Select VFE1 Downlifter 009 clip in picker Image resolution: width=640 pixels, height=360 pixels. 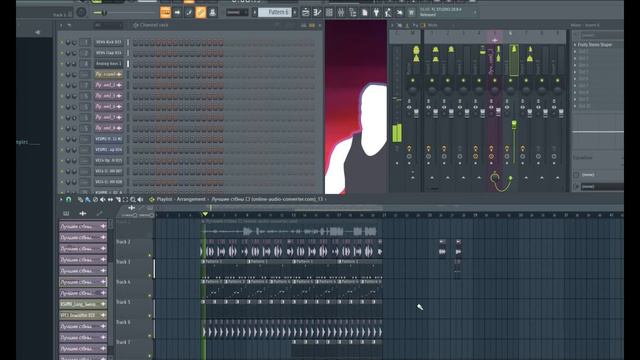coord(83,315)
